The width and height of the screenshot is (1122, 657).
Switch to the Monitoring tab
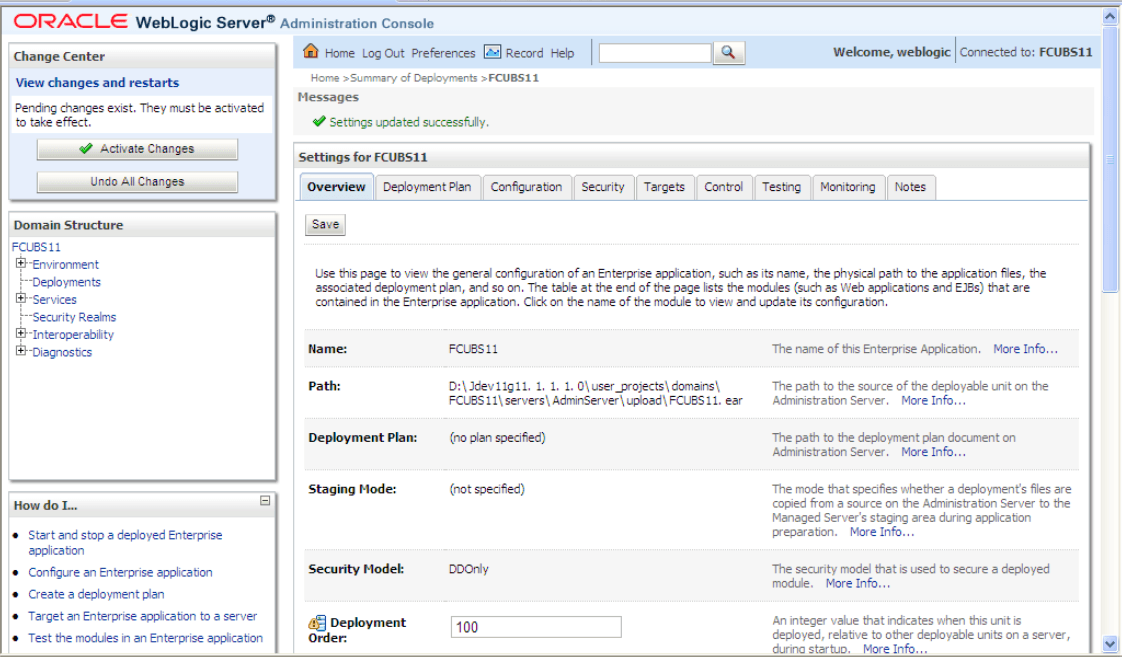(x=848, y=187)
